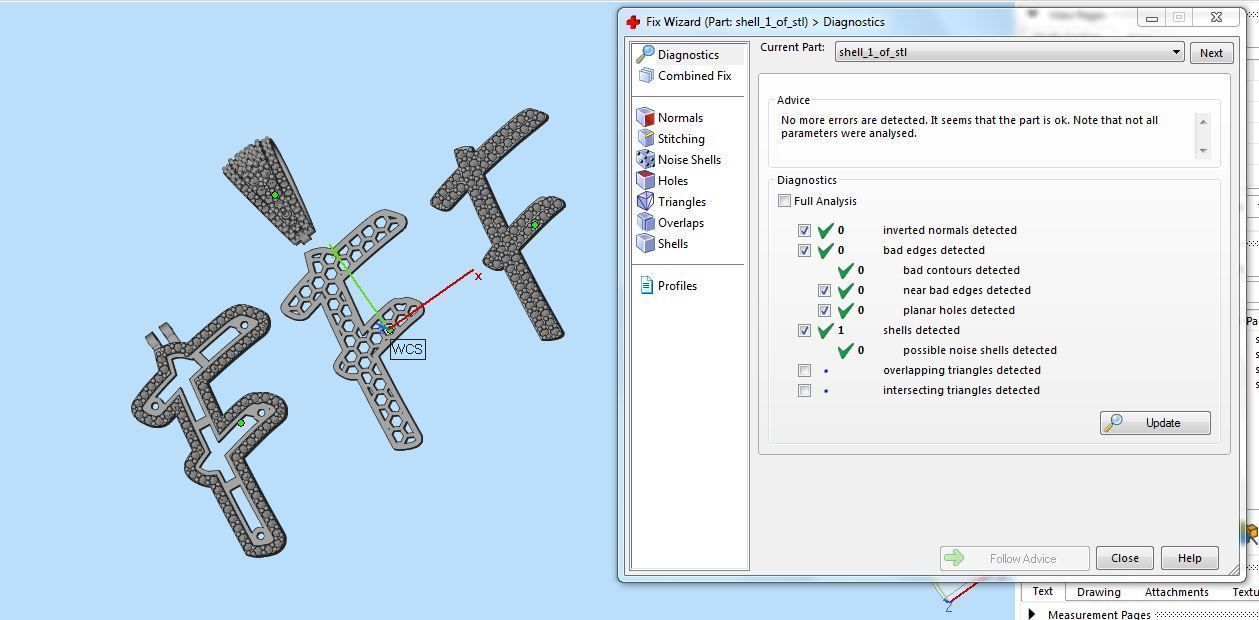The image size is (1259, 620).
Task: Click the 'bad contours detected' text
Action: [961, 270]
